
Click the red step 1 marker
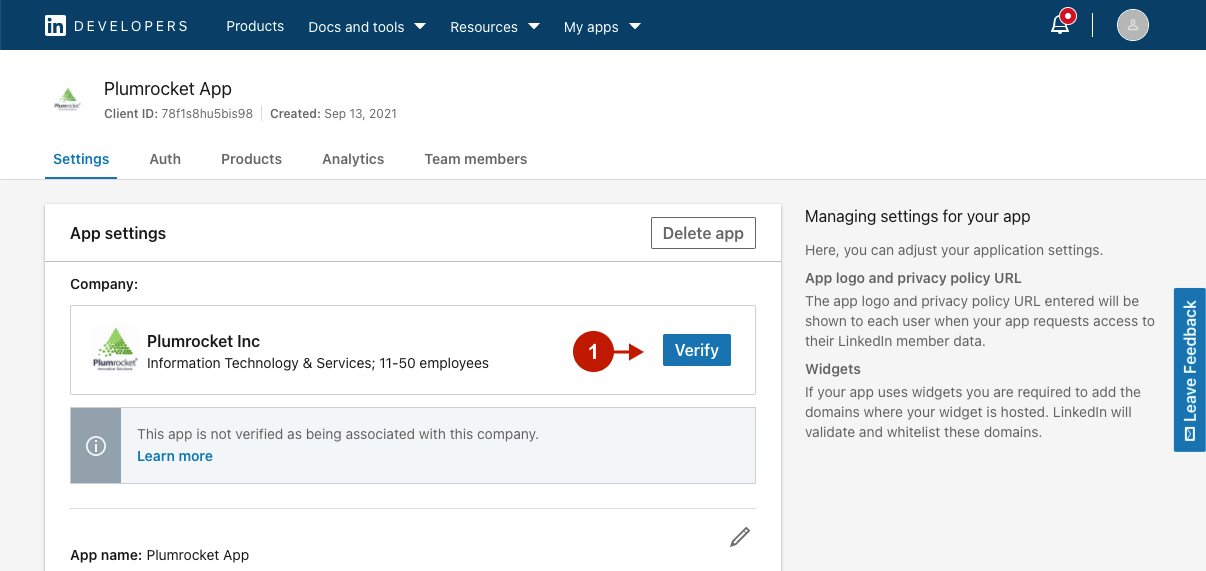593,351
